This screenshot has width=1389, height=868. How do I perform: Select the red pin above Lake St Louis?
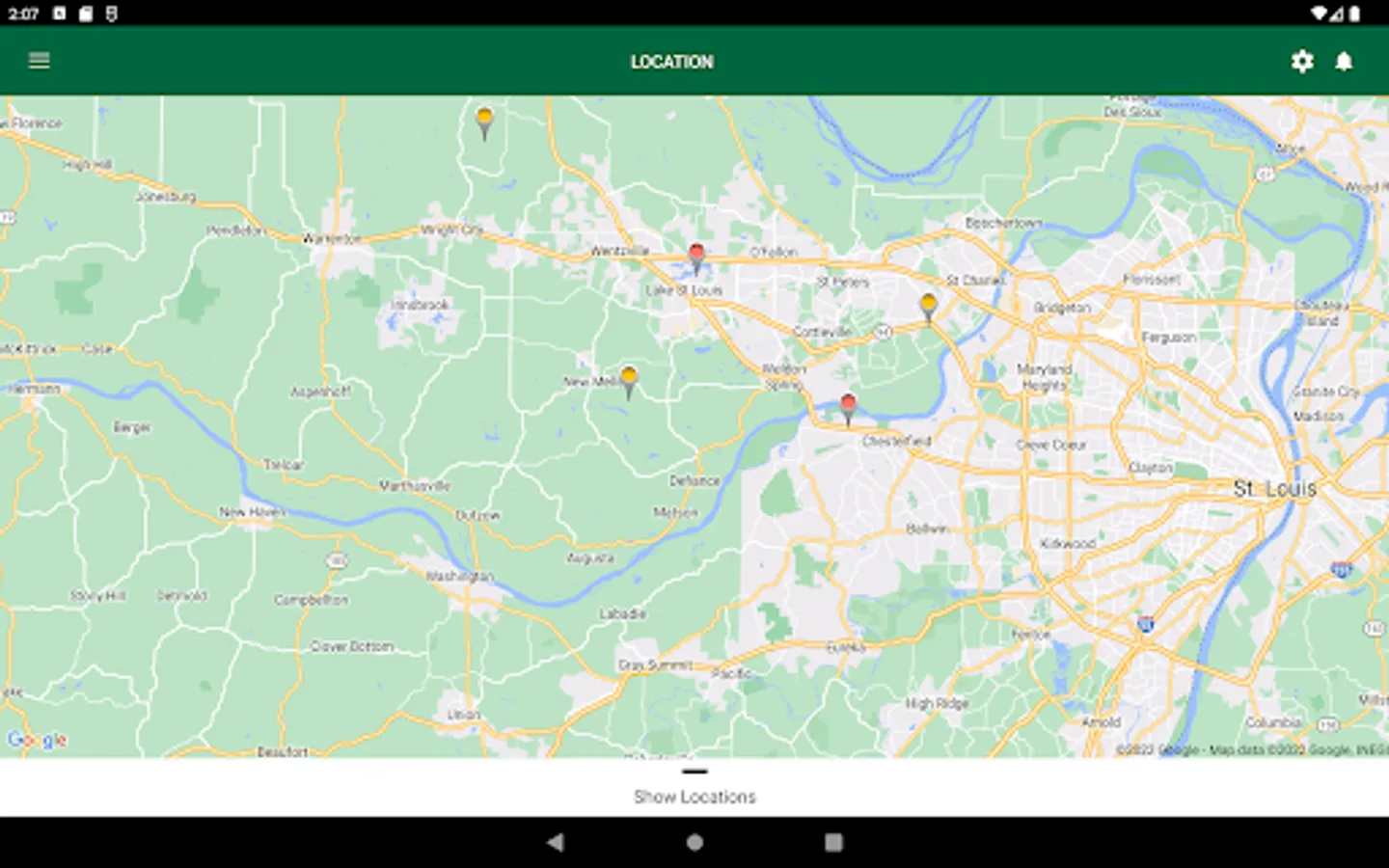(x=696, y=258)
